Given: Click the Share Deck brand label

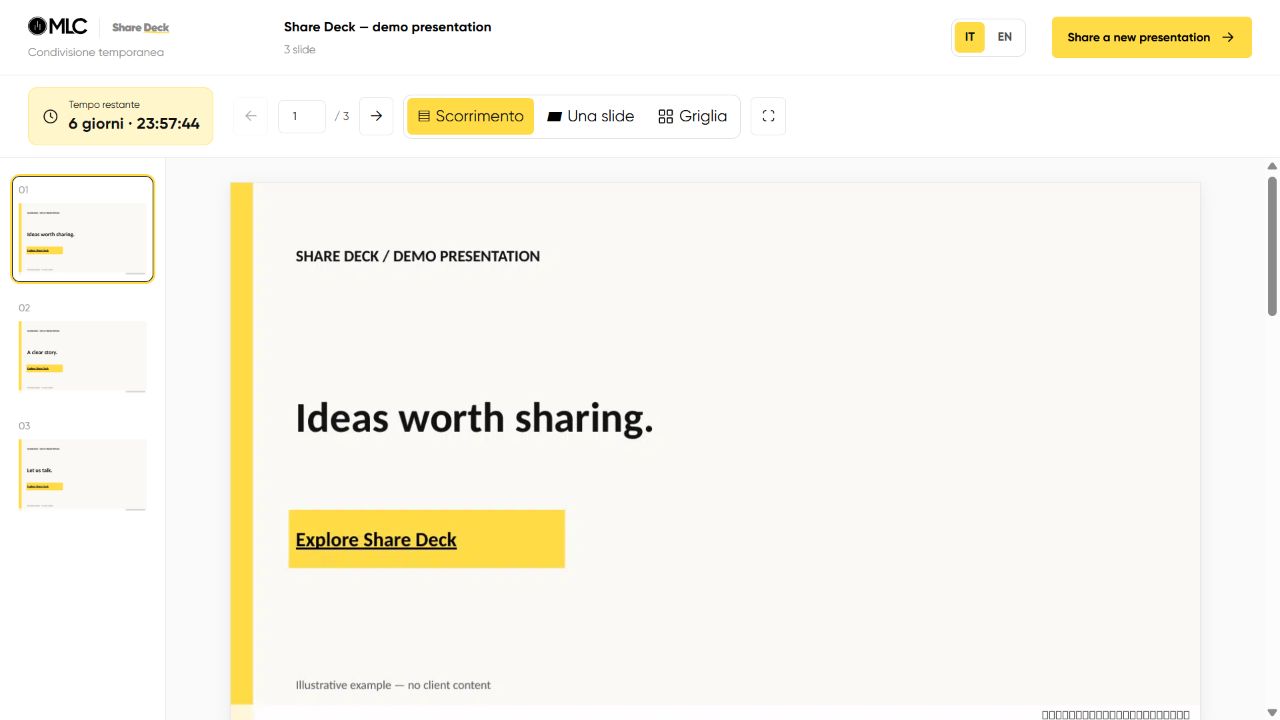Looking at the screenshot, I should [x=141, y=28].
